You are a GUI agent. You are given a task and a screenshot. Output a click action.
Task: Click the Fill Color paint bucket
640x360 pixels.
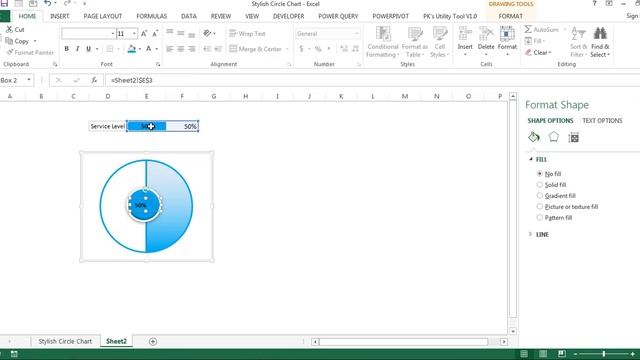(x=131, y=49)
